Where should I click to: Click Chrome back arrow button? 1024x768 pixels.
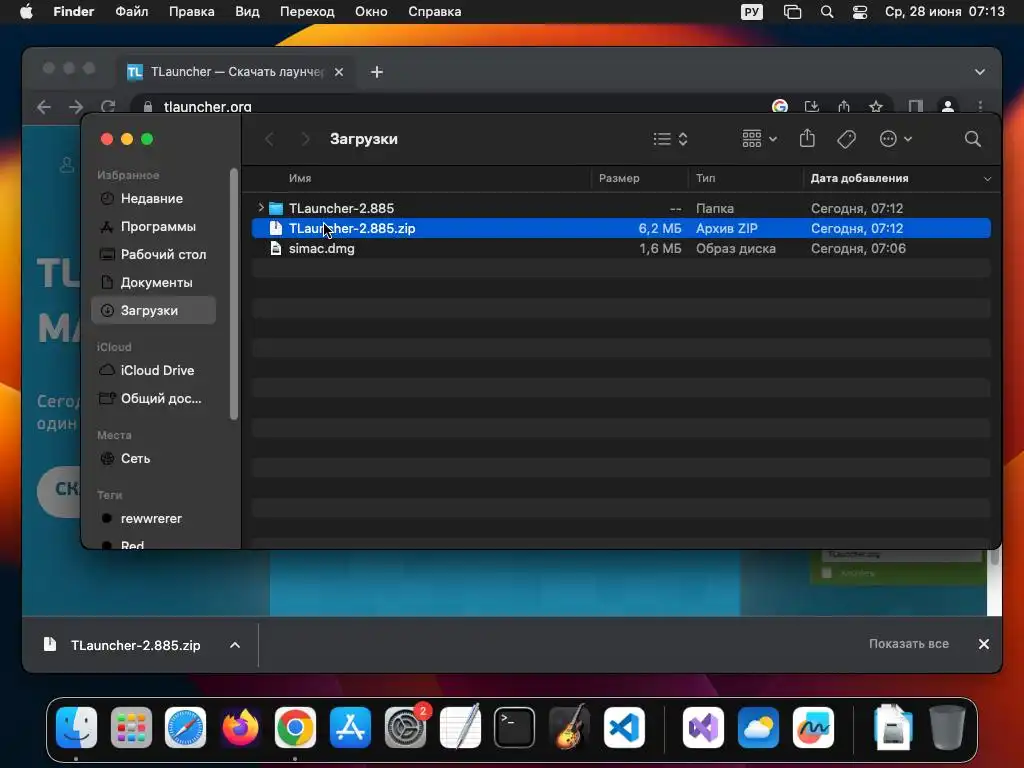point(44,106)
